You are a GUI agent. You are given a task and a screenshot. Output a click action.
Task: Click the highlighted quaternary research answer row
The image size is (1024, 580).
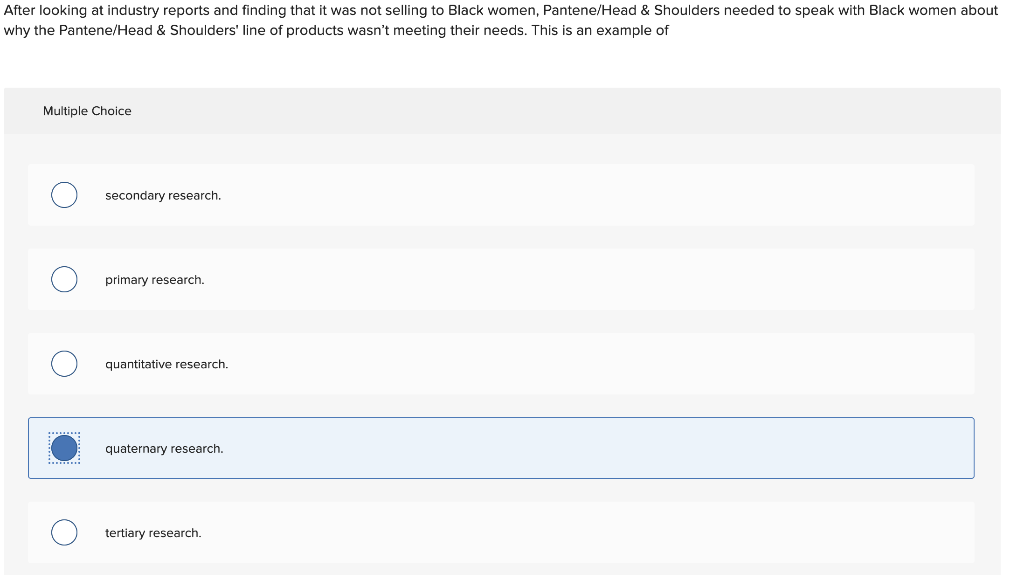coord(500,448)
